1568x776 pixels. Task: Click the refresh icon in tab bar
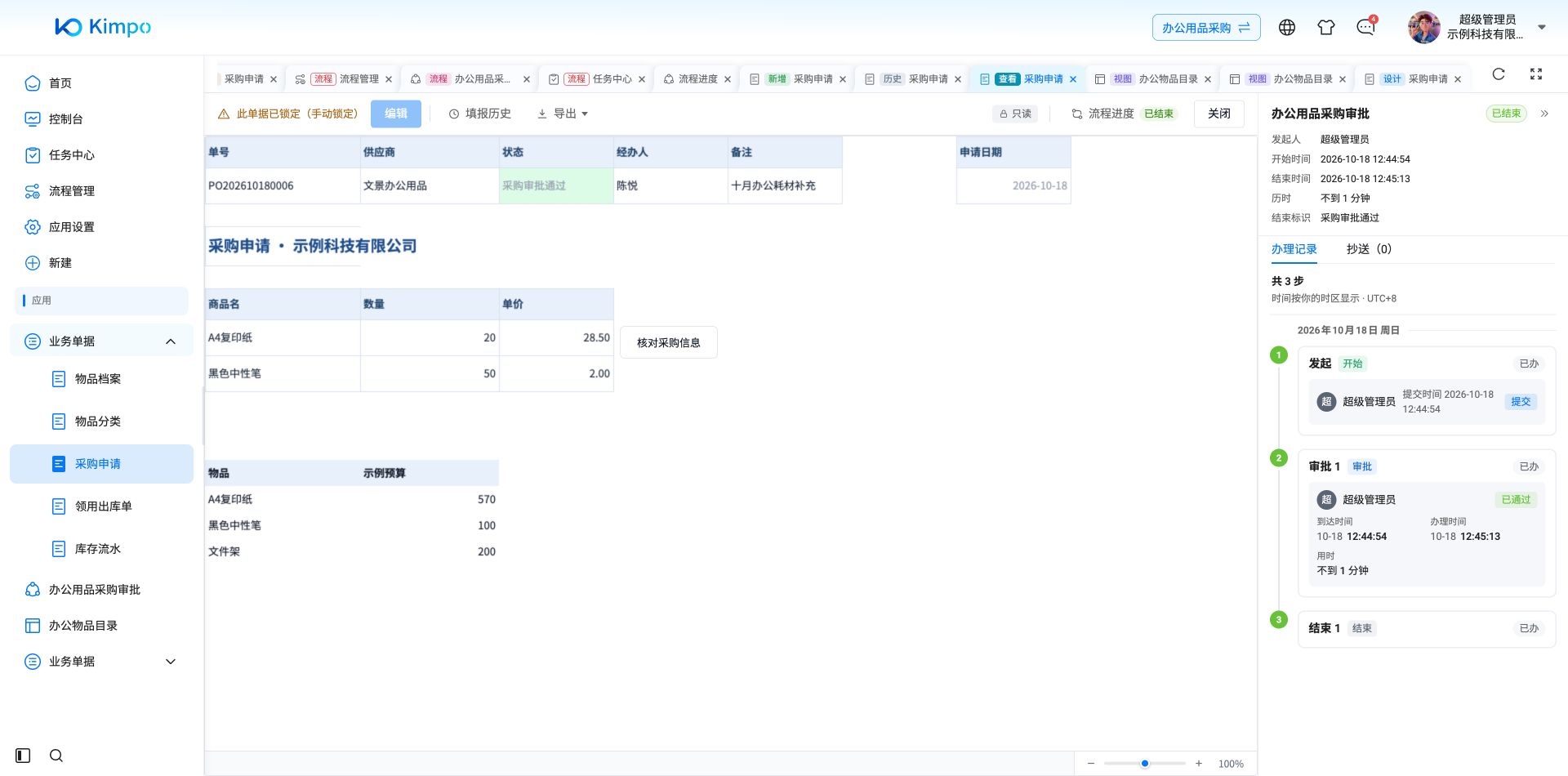click(1499, 74)
